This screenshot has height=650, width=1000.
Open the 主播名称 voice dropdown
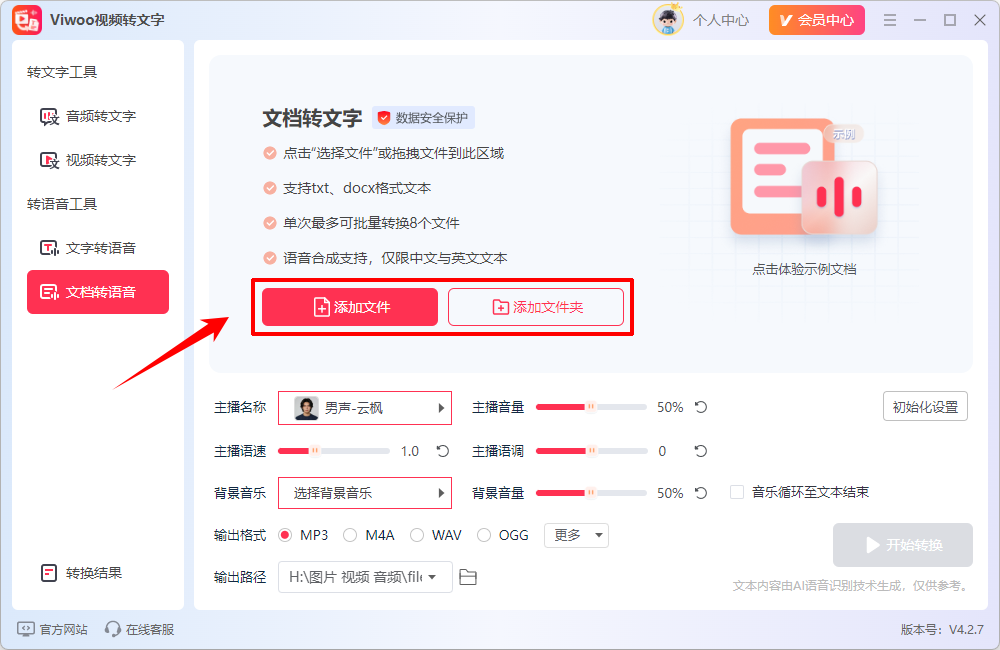point(365,408)
